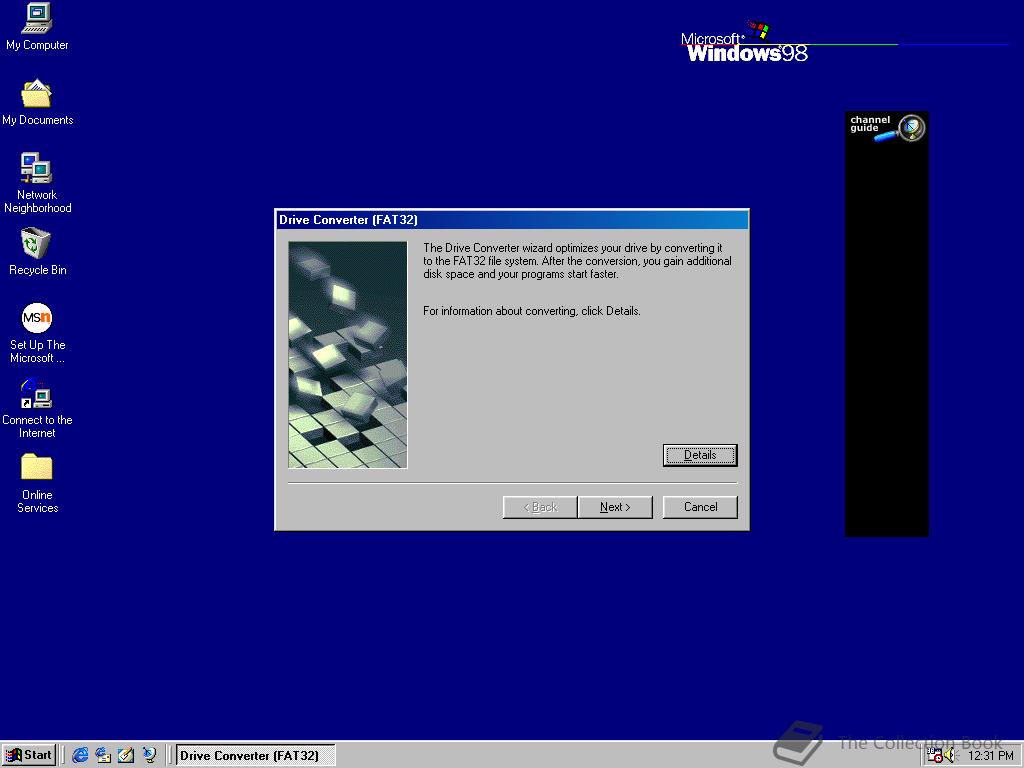Launch Internet Explorer from Quick Launch
The image size is (1024, 768).
coord(81,755)
